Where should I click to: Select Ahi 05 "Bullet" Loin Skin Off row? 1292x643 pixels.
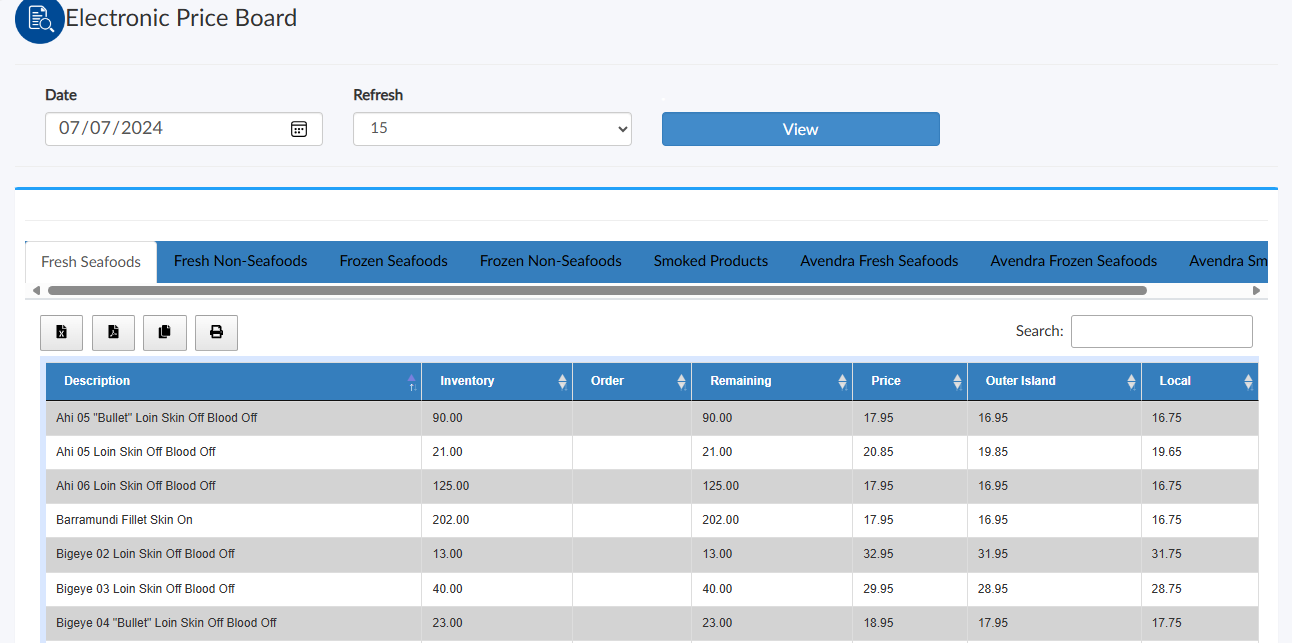[x=652, y=418]
